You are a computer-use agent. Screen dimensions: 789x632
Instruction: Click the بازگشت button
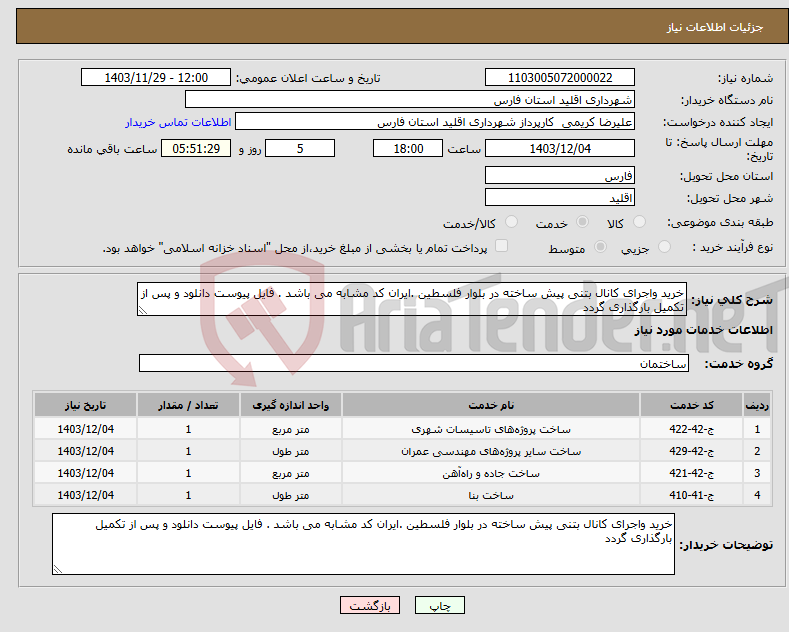pos(369,606)
